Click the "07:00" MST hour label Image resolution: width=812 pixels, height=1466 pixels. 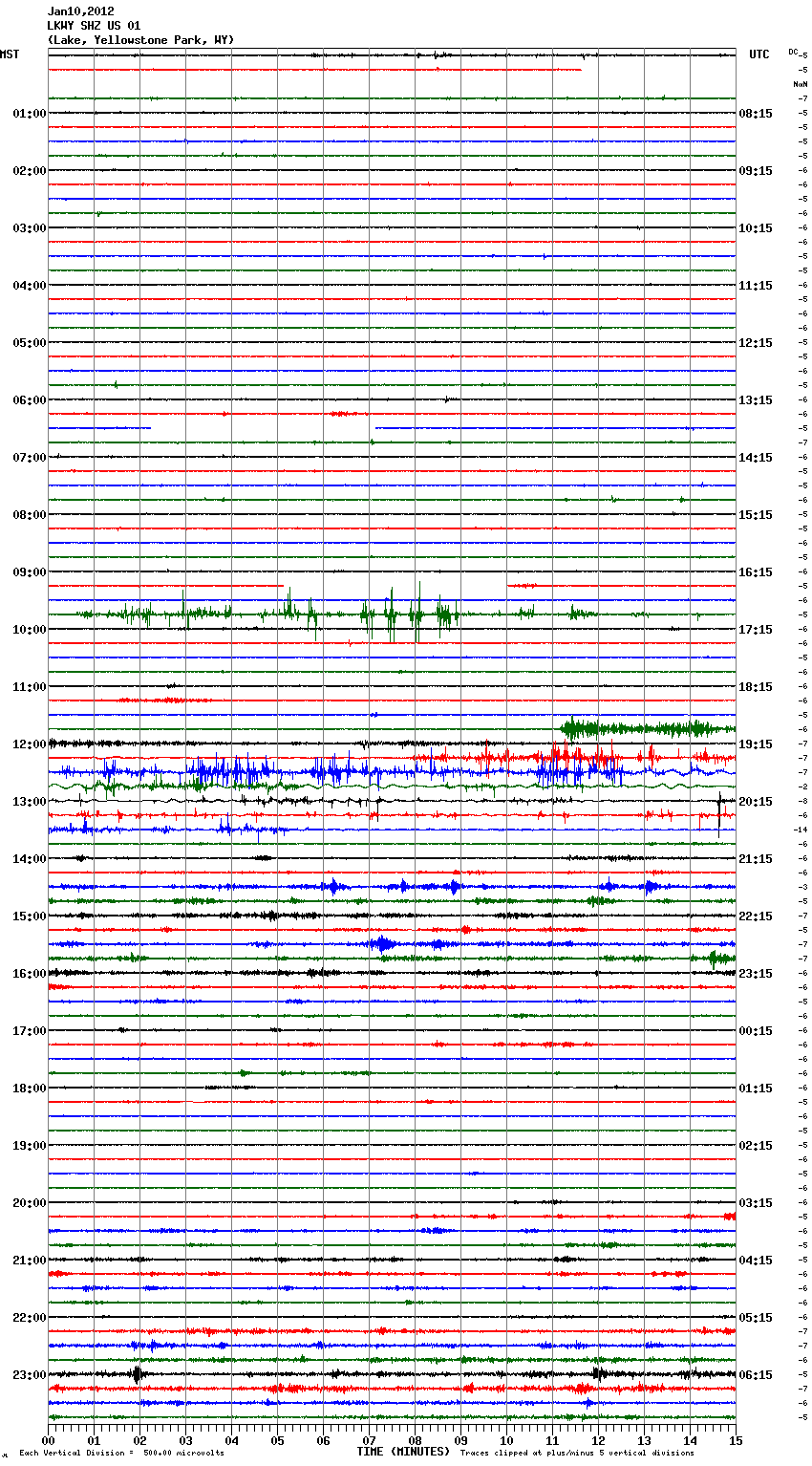[30, 458]
